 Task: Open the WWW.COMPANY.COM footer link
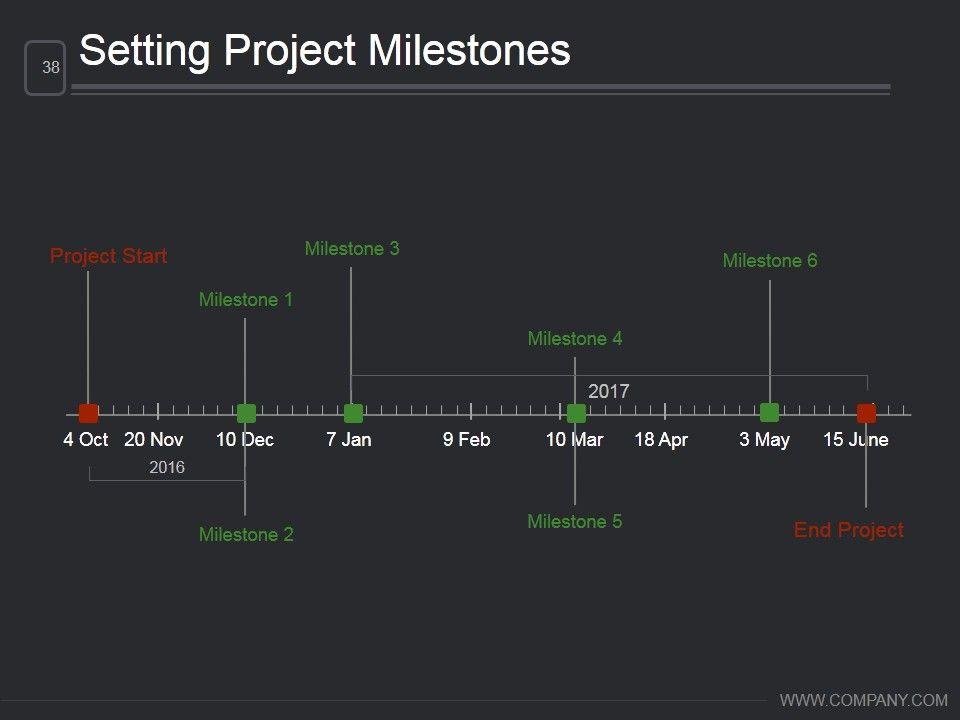863,700
